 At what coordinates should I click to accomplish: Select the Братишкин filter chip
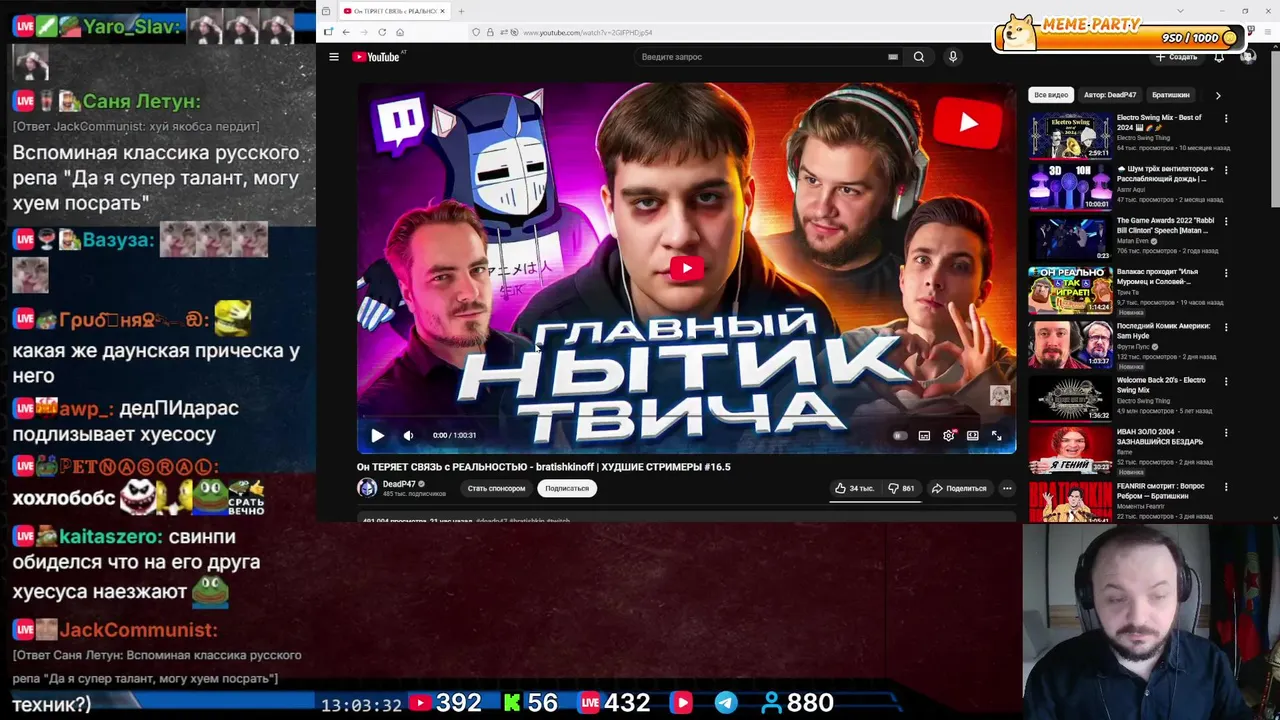[1171, 95]
